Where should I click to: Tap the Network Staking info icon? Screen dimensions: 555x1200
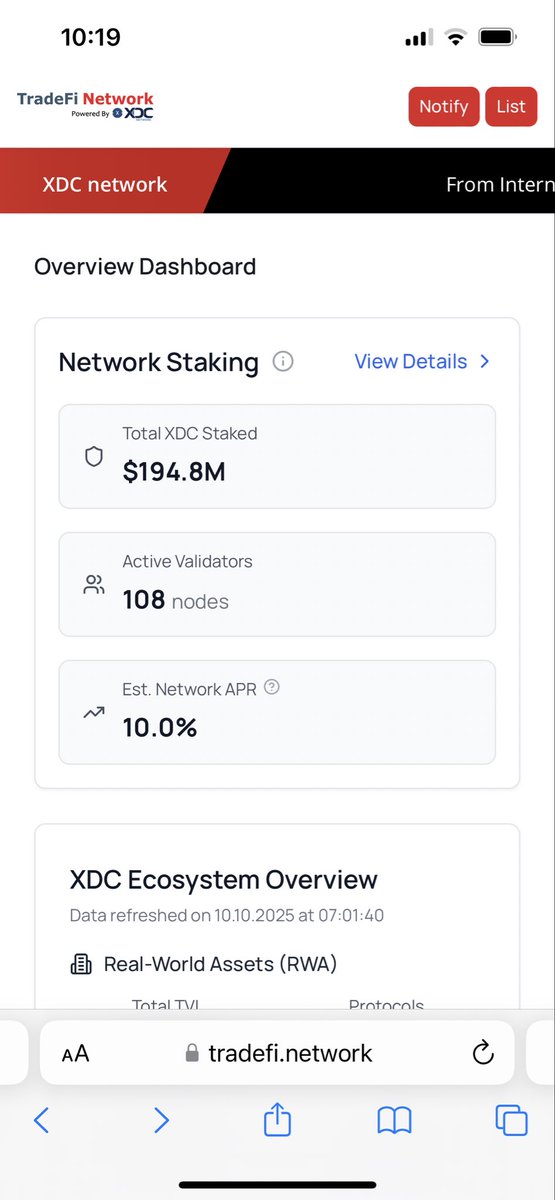coord(283,362)
